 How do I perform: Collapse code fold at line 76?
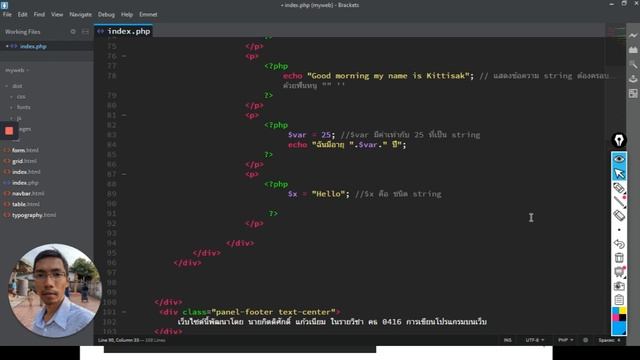[124, 56]
